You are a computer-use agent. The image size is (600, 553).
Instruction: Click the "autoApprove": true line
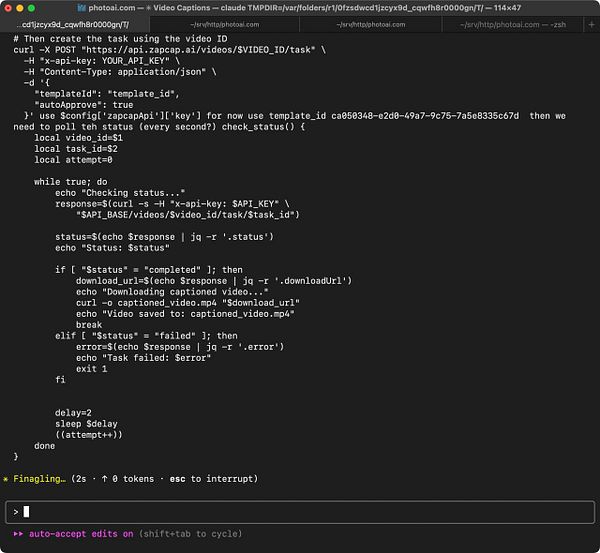click(84, 105)
